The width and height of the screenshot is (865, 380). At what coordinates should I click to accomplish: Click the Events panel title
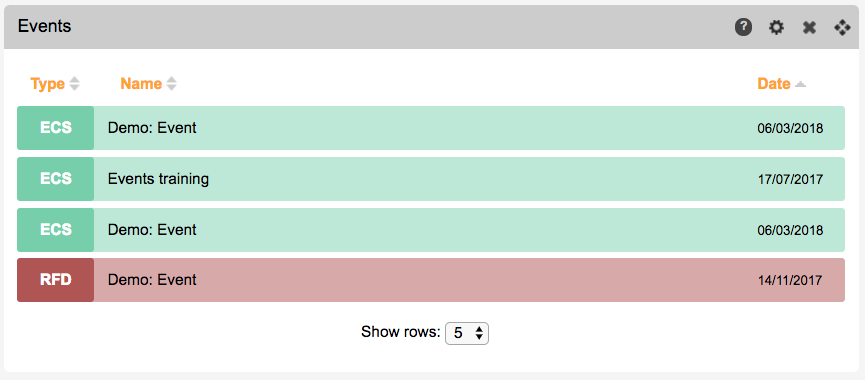coord(44,26)
